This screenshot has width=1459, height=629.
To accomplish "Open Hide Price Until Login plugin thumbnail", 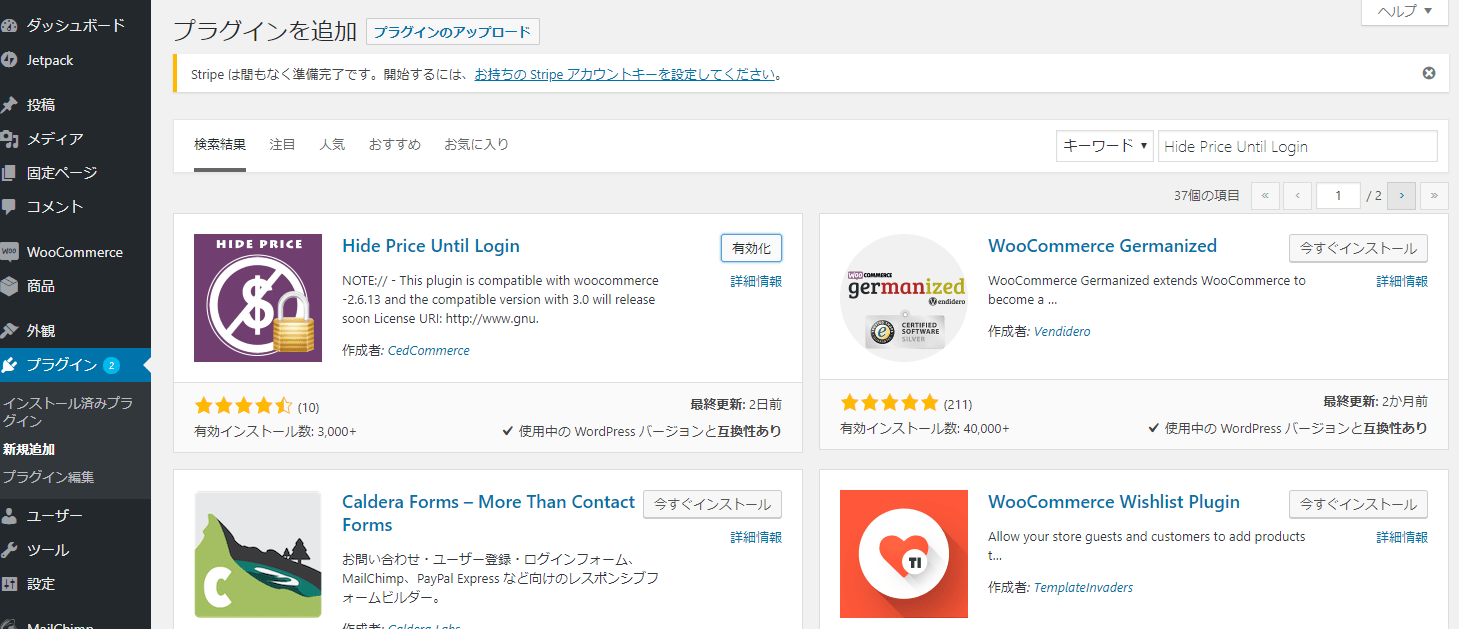I will [x=258, y=298].
